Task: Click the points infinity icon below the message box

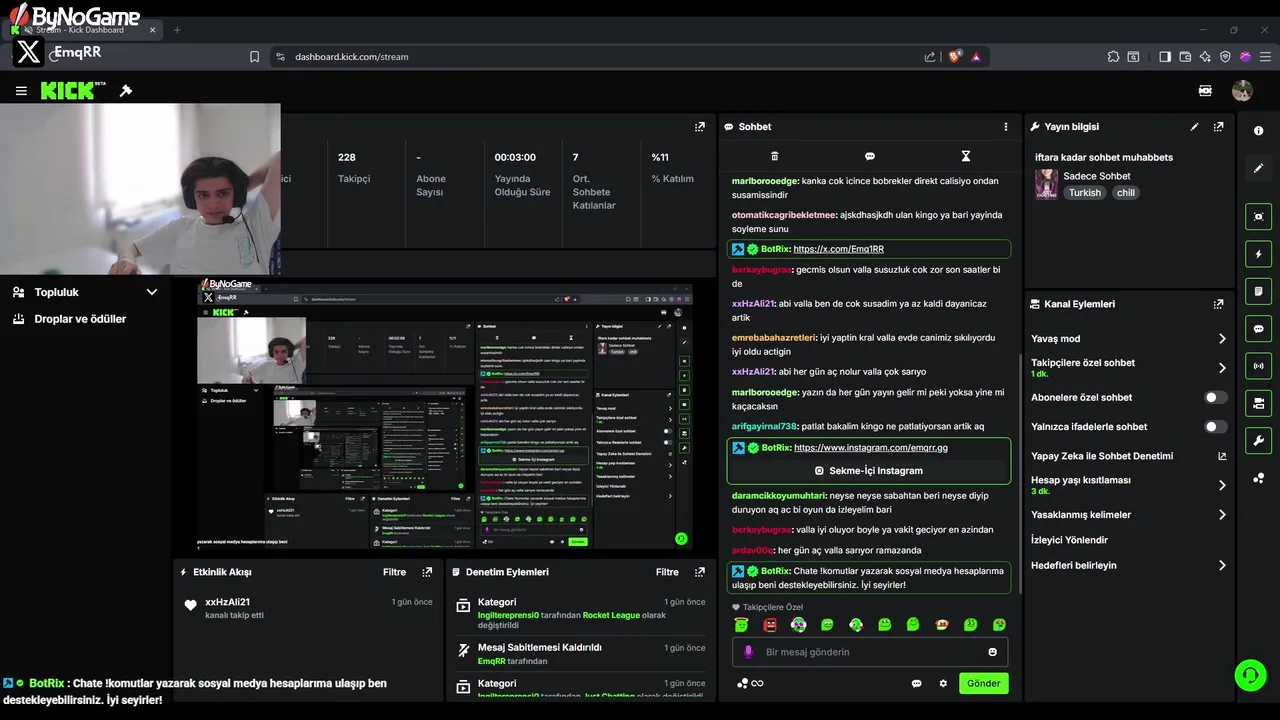Action: click(x=750, y=683)
